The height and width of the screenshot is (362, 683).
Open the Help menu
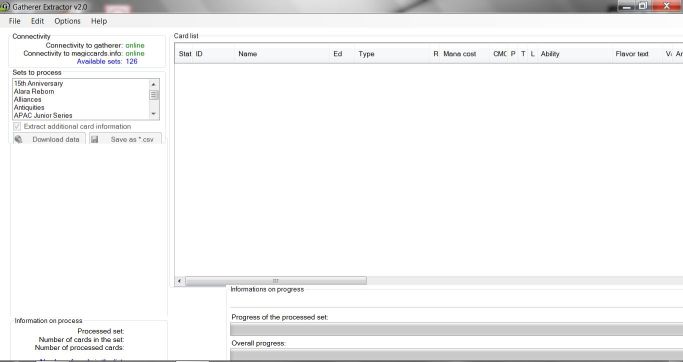click(99, 21)
